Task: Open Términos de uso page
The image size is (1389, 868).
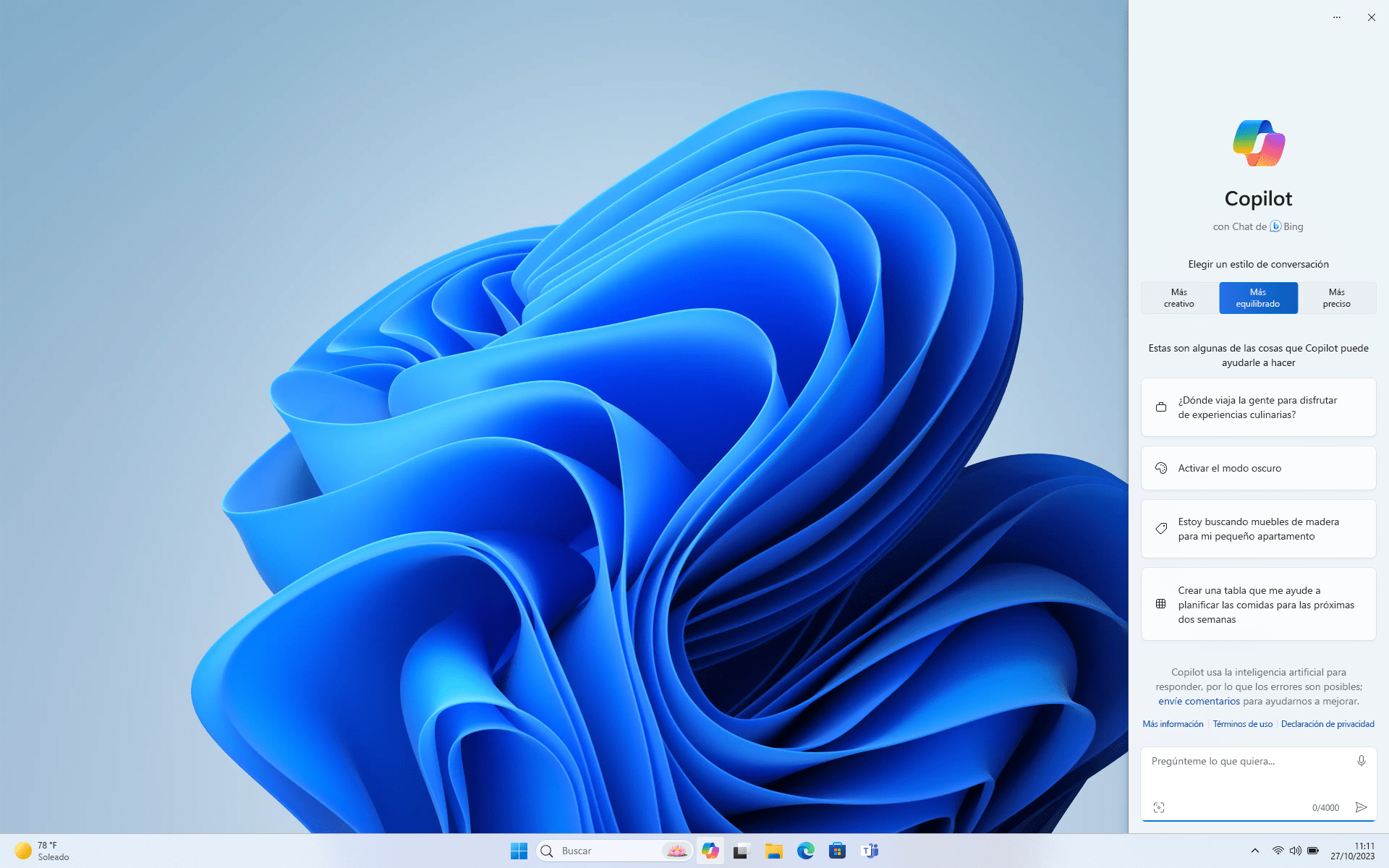Action: (1242, 724)
